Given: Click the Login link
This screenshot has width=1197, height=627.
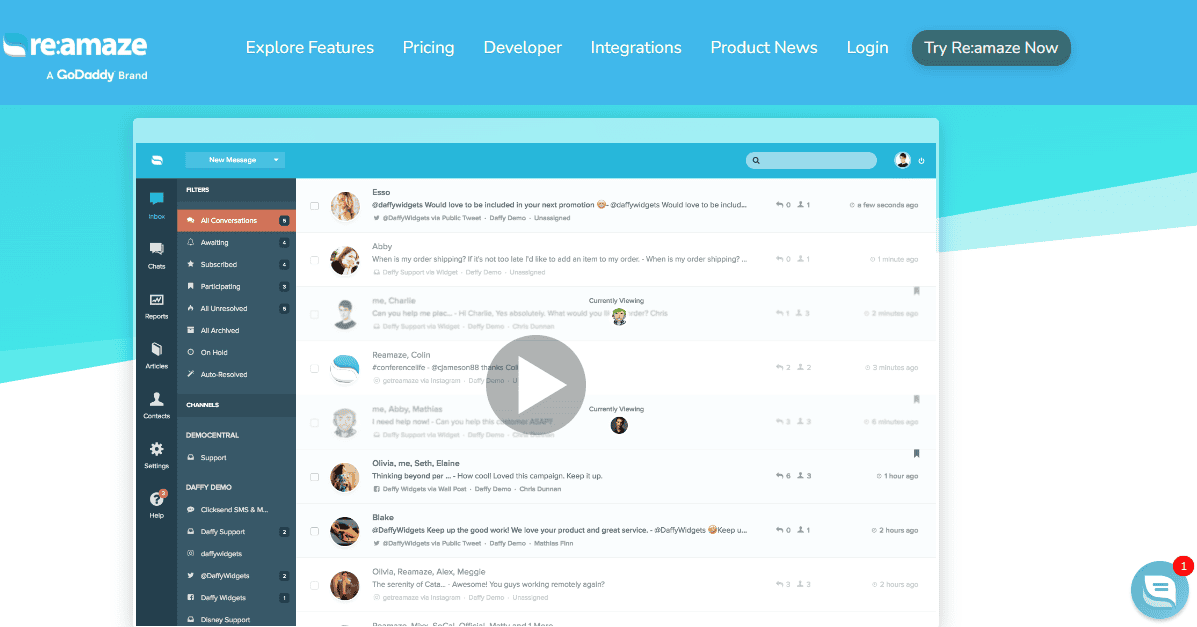Looking at the screenshot, I should coord(866,47).
